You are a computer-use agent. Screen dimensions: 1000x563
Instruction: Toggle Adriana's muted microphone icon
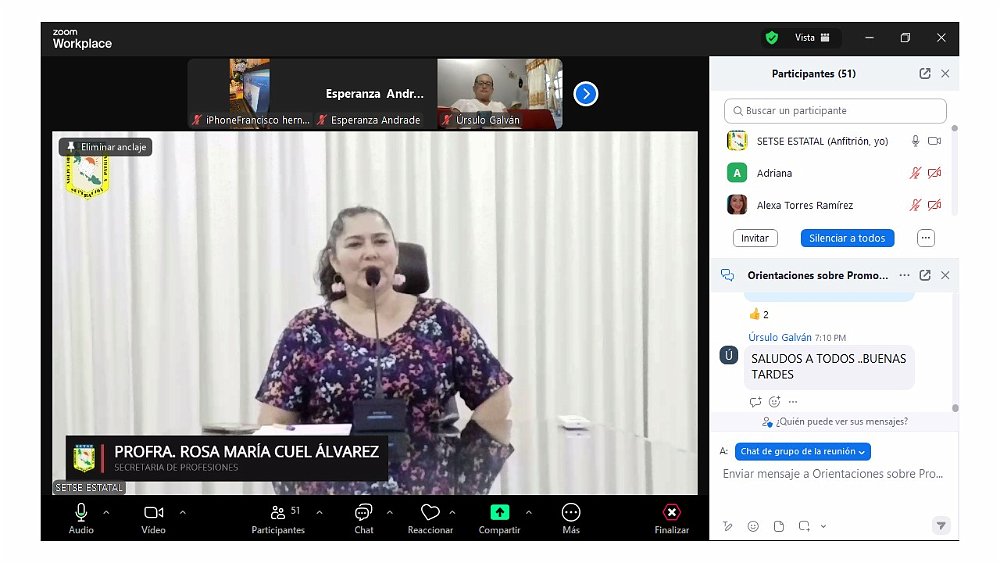[914, 173]
